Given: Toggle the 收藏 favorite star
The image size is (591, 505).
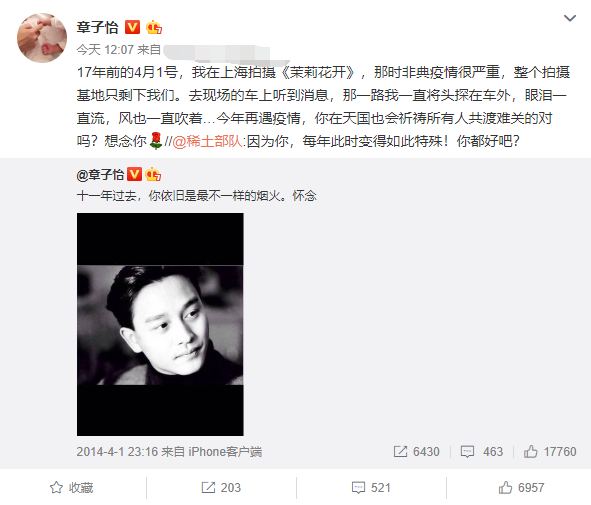Looking at the screenshot, I should pos(72,488).
